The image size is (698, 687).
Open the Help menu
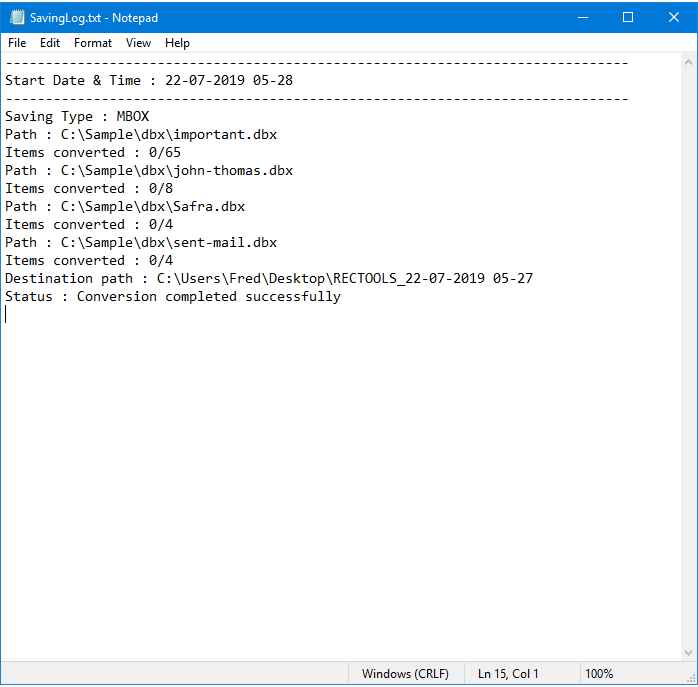(x=177, y=43)
